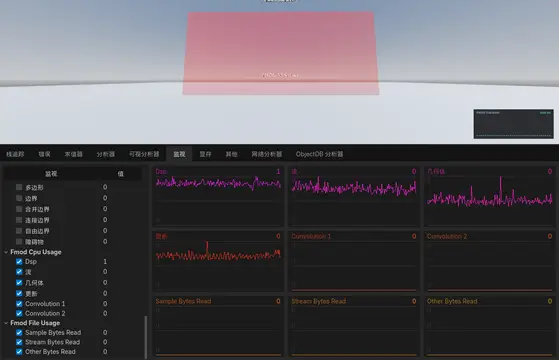Click the Convolution 1 label in list
This screenshot has height=360, width=559.
click(45, 304)
